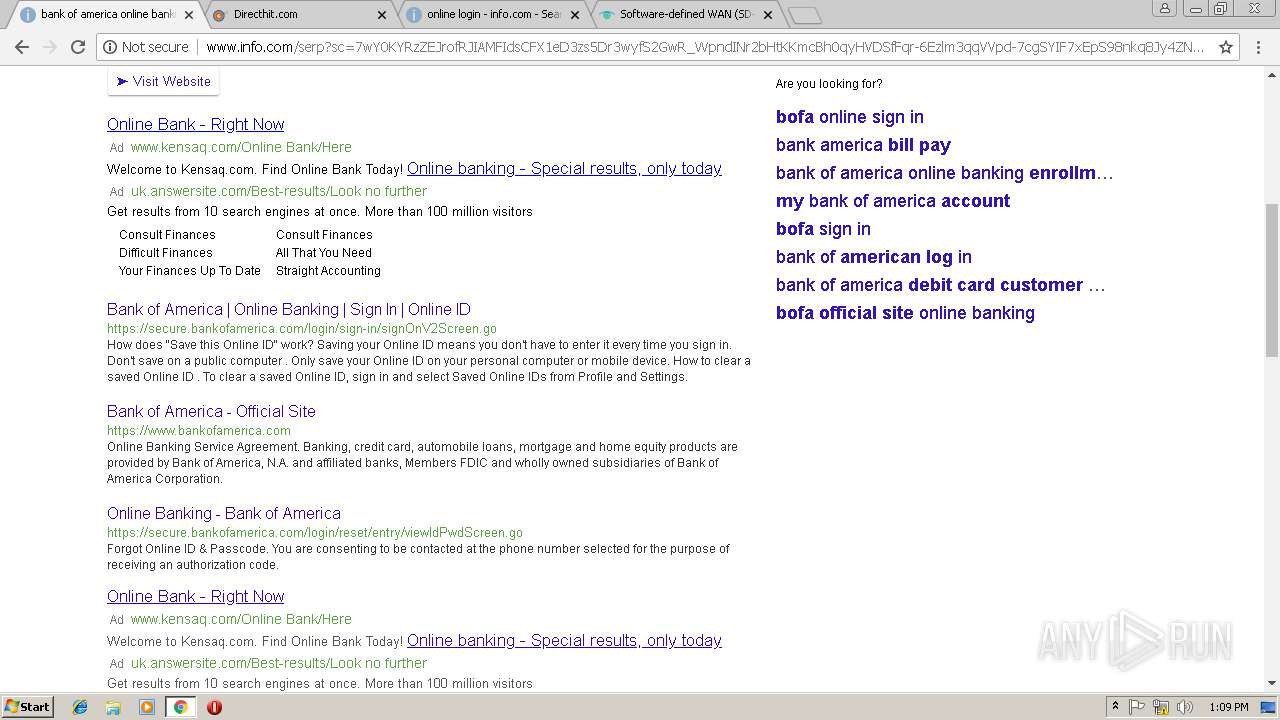
Task: Search suggestion 'my bank of america account'
Action: point(893,201)
